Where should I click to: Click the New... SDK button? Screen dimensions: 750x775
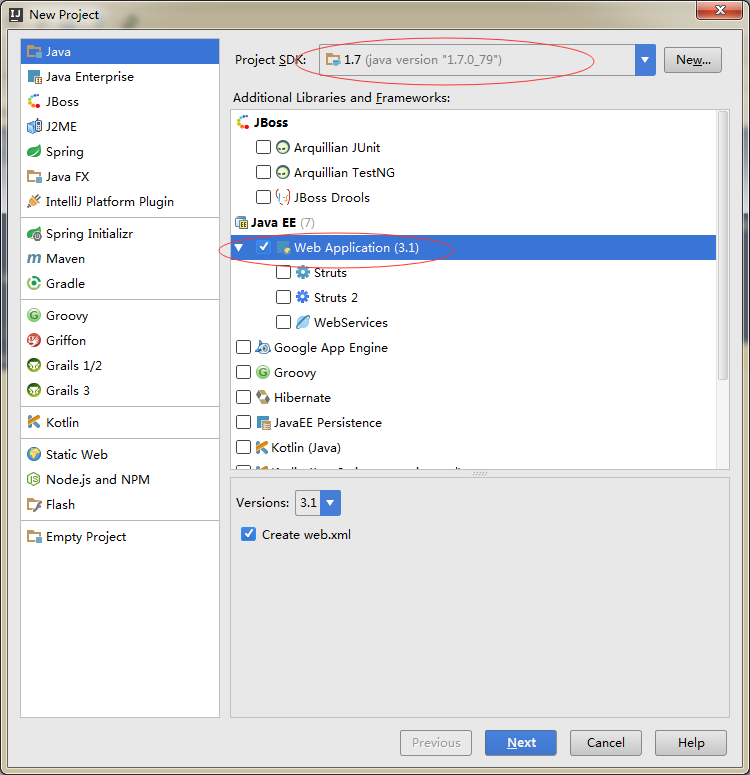(693, 60)
